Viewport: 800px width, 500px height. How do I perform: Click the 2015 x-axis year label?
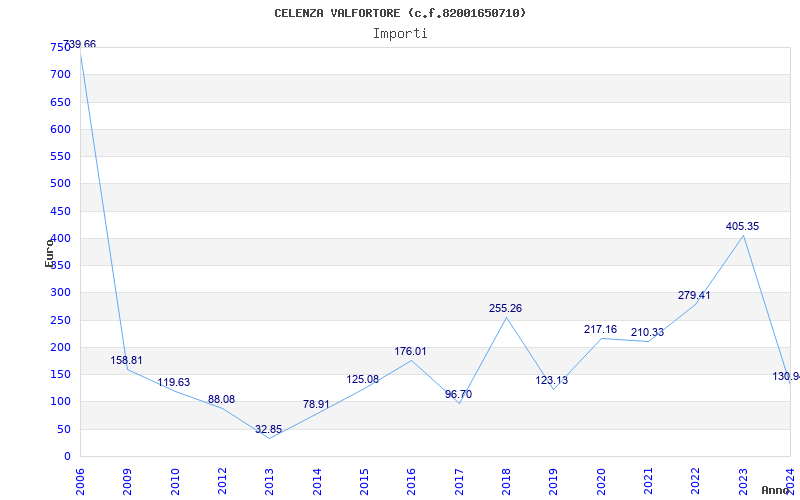pos(364,481)
